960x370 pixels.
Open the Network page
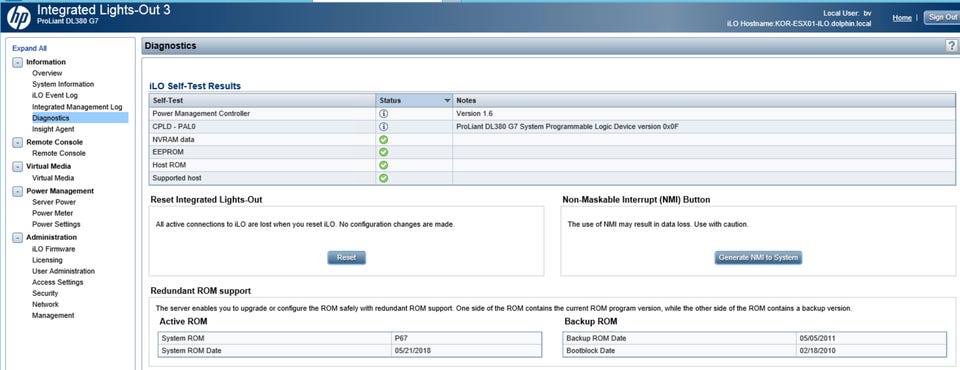pyautogui.click(x=45, y=304)
